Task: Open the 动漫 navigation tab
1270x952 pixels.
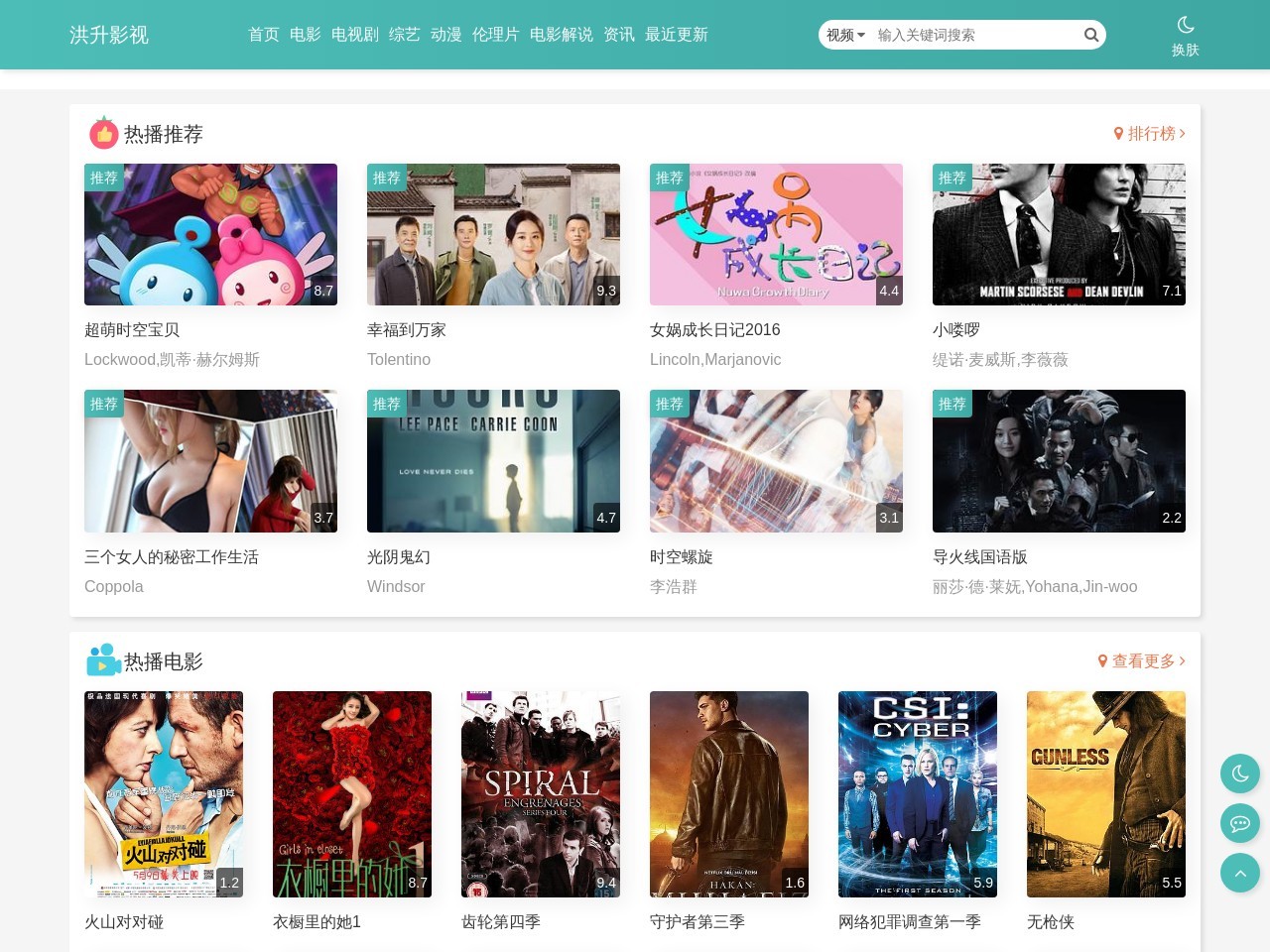Action: [x=445, y=35]
